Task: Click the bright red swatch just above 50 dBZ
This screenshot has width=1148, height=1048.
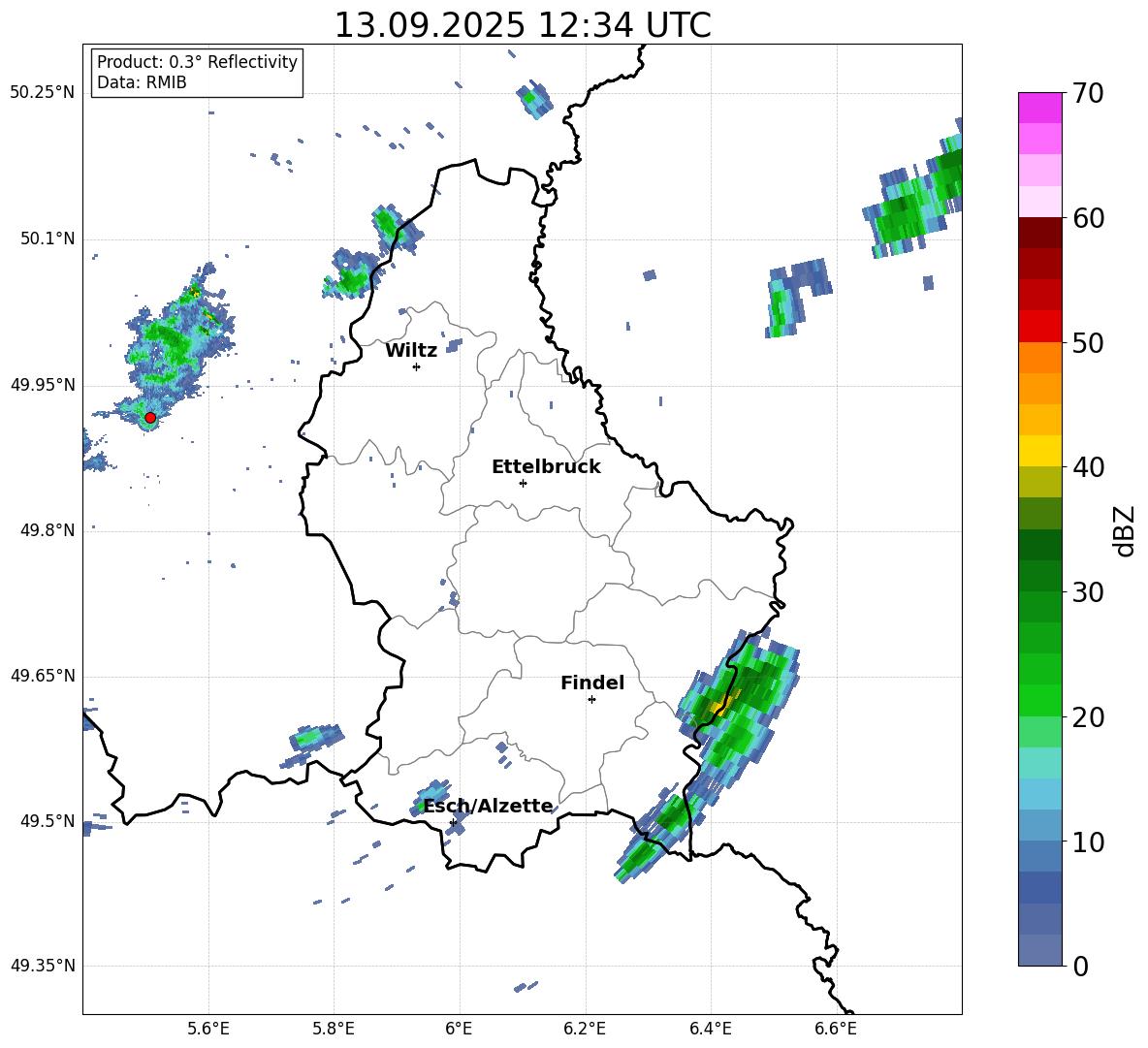Action: [1039, 327]
